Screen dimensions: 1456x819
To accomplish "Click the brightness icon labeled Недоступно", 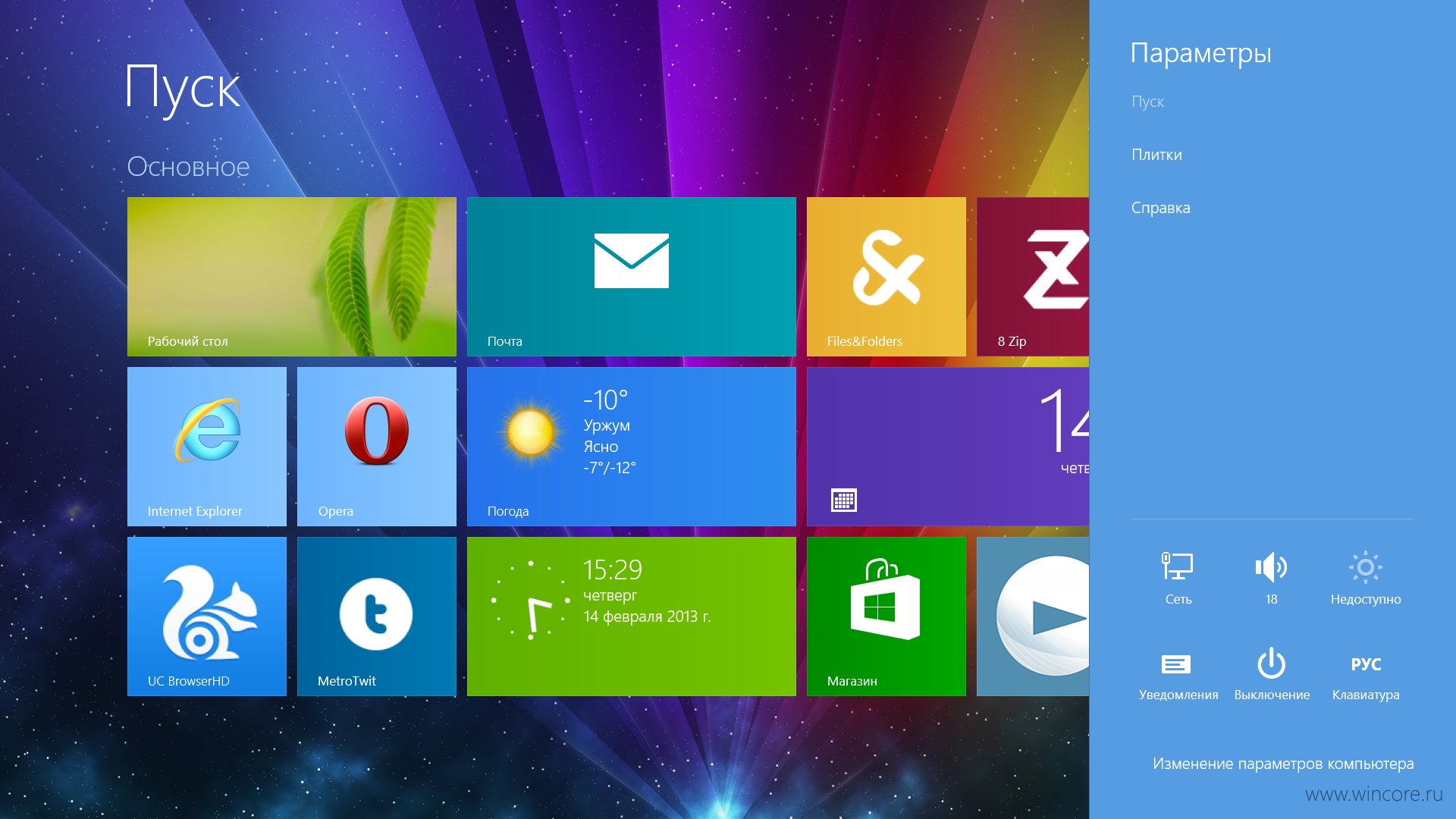I will [1366, 578].
